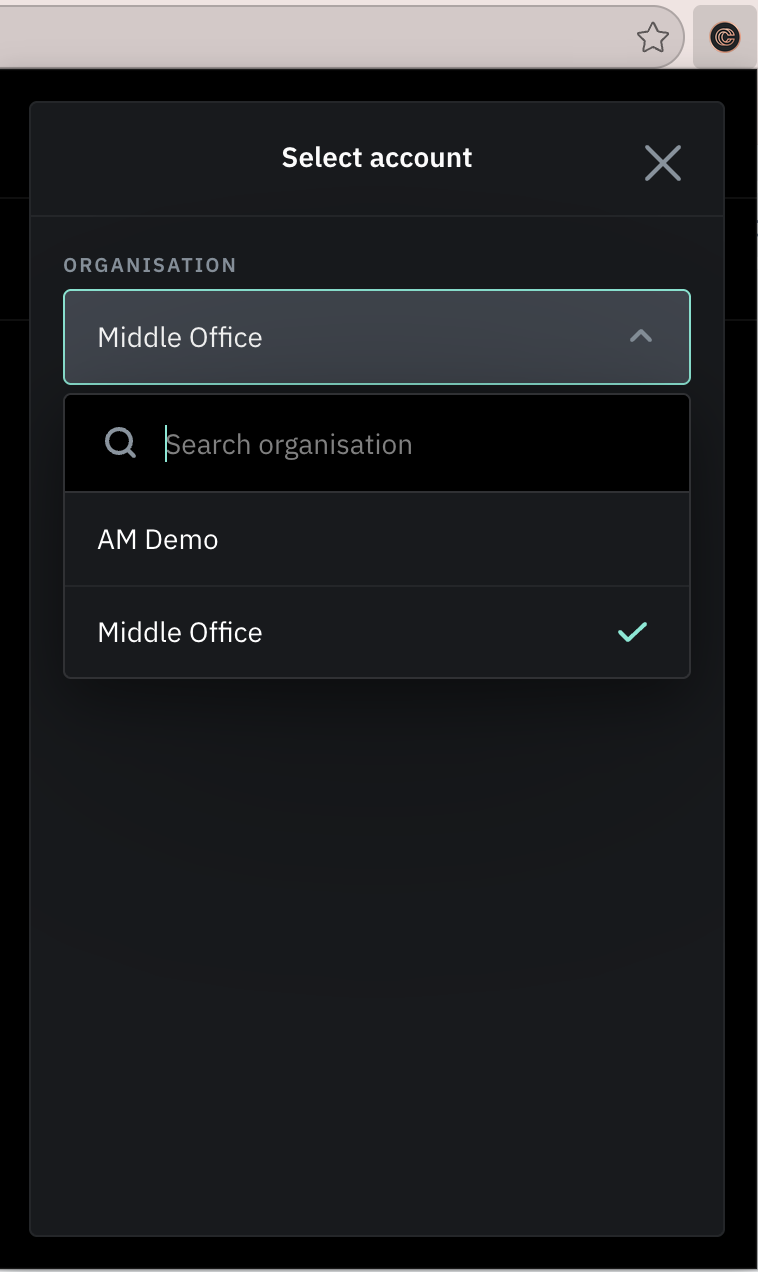Close the Select account dialog

(x=662, y=162)
